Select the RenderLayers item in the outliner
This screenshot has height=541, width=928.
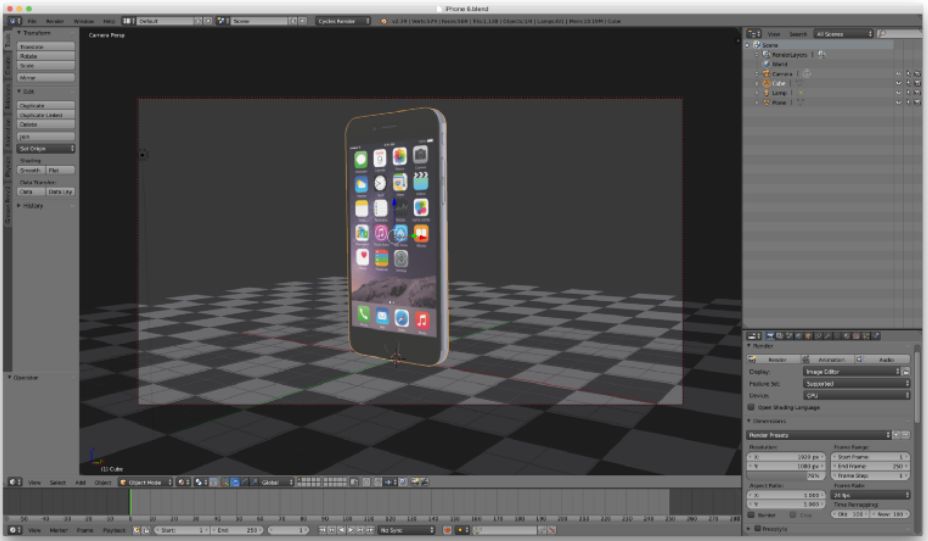point(790,54)
